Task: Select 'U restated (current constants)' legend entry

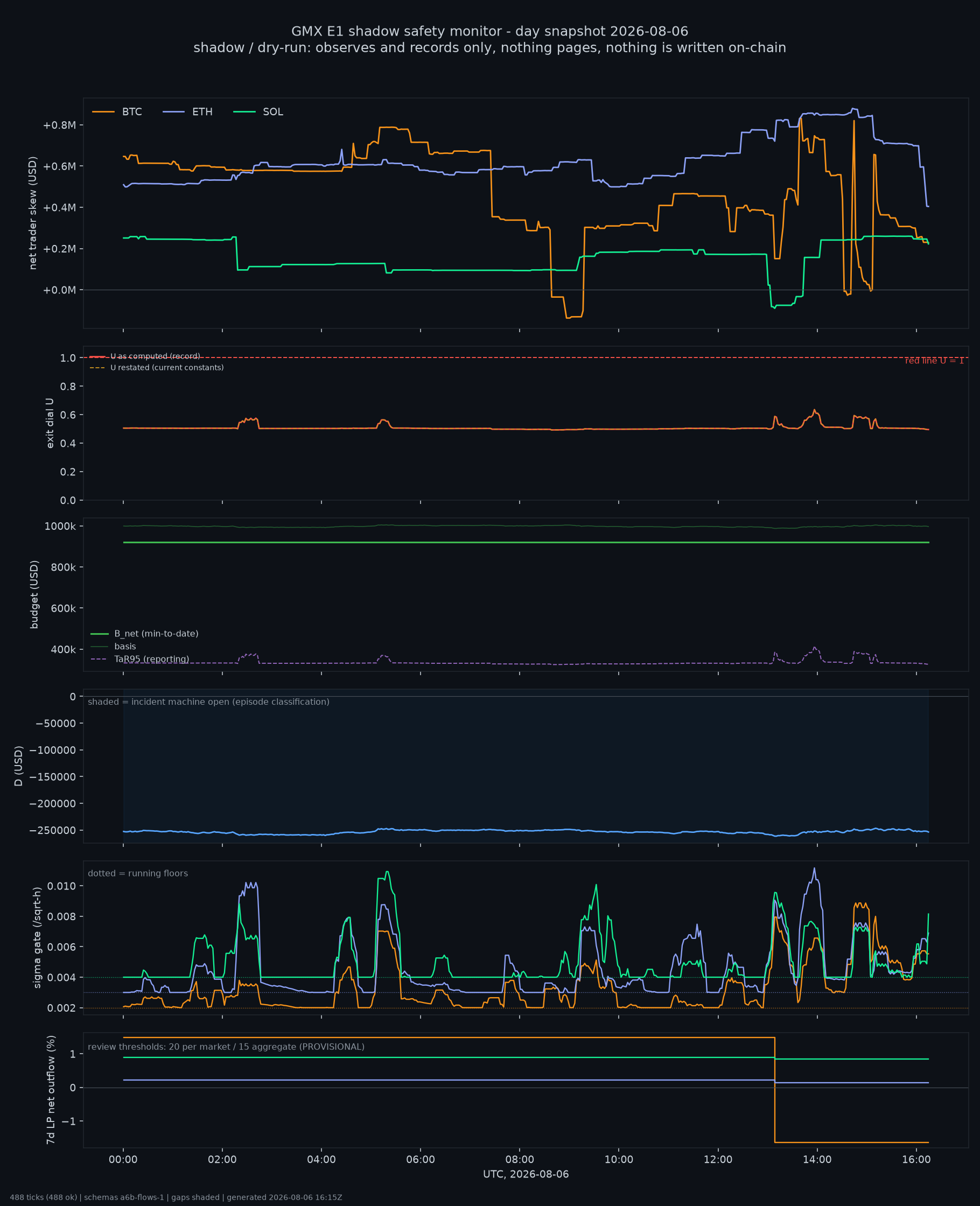Action: click(156, 367)
